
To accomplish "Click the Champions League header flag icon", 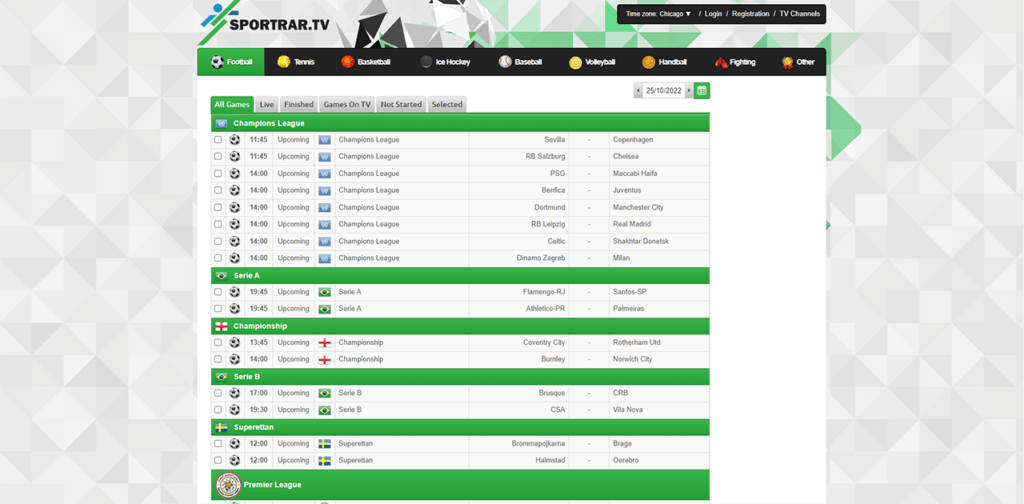I will click(x=221, y=123).
